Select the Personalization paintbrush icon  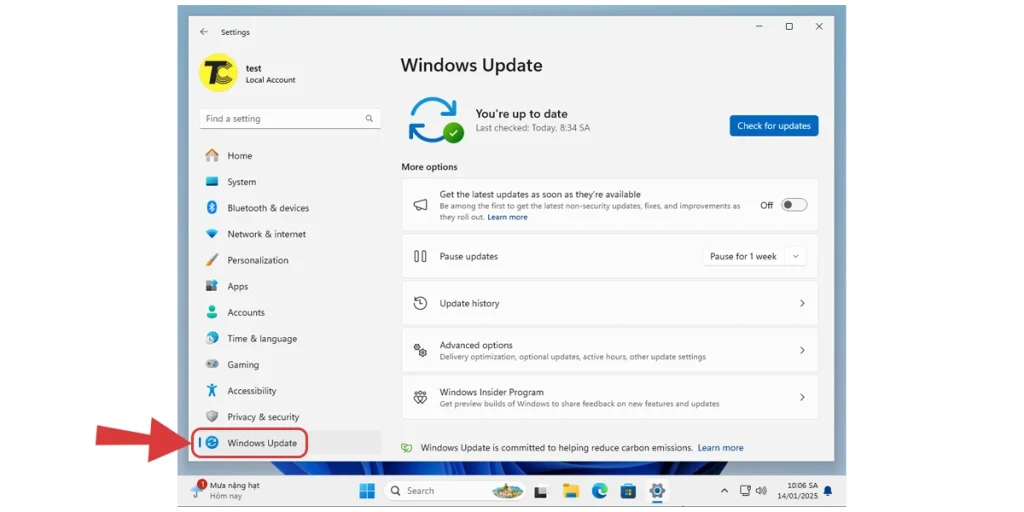[212, 260]
